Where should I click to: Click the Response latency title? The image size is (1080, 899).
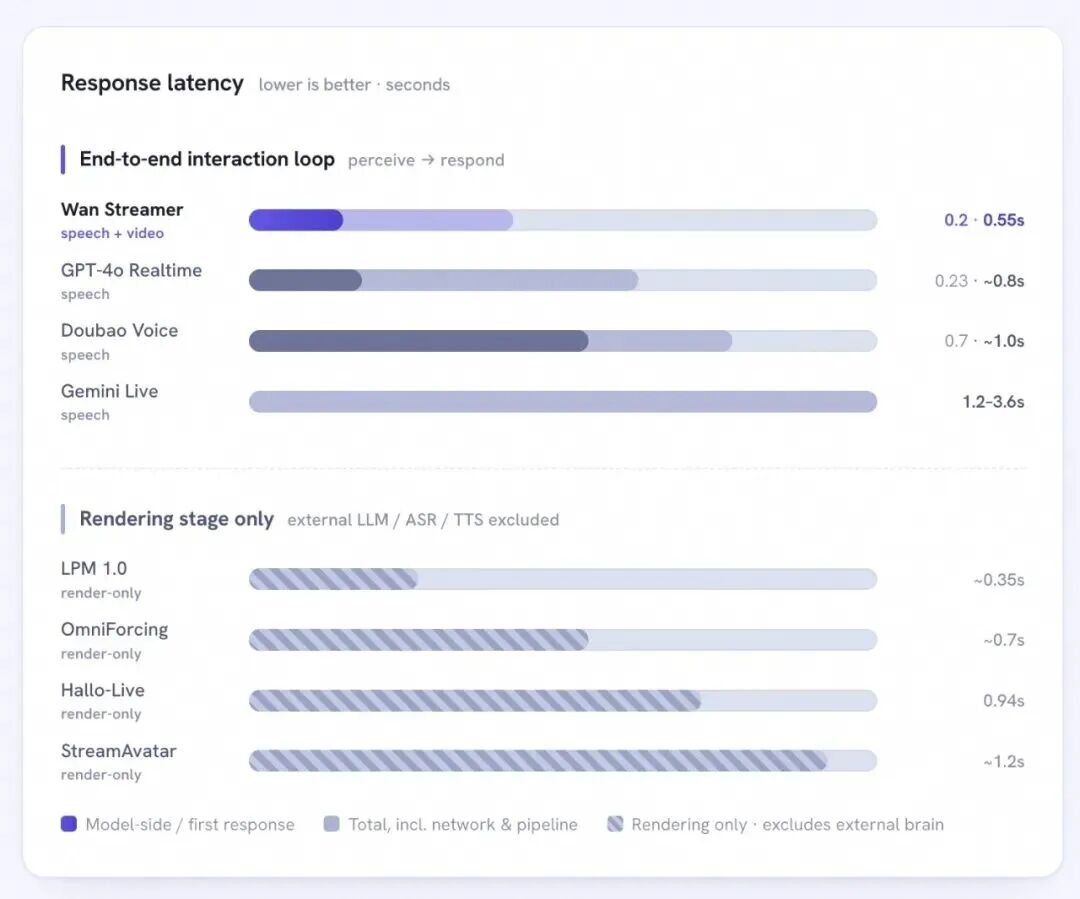click(x=152, y=83)
